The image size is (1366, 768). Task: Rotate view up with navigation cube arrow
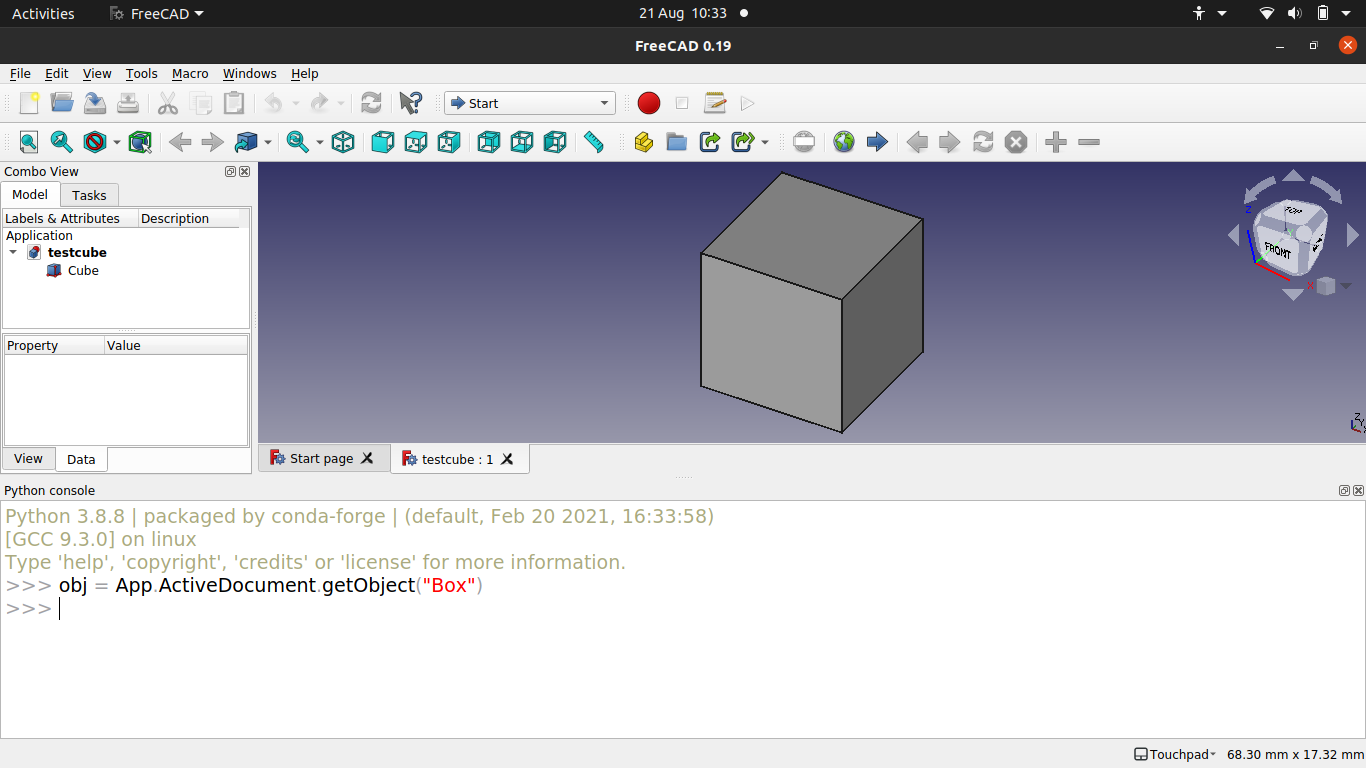[1293, 176]
